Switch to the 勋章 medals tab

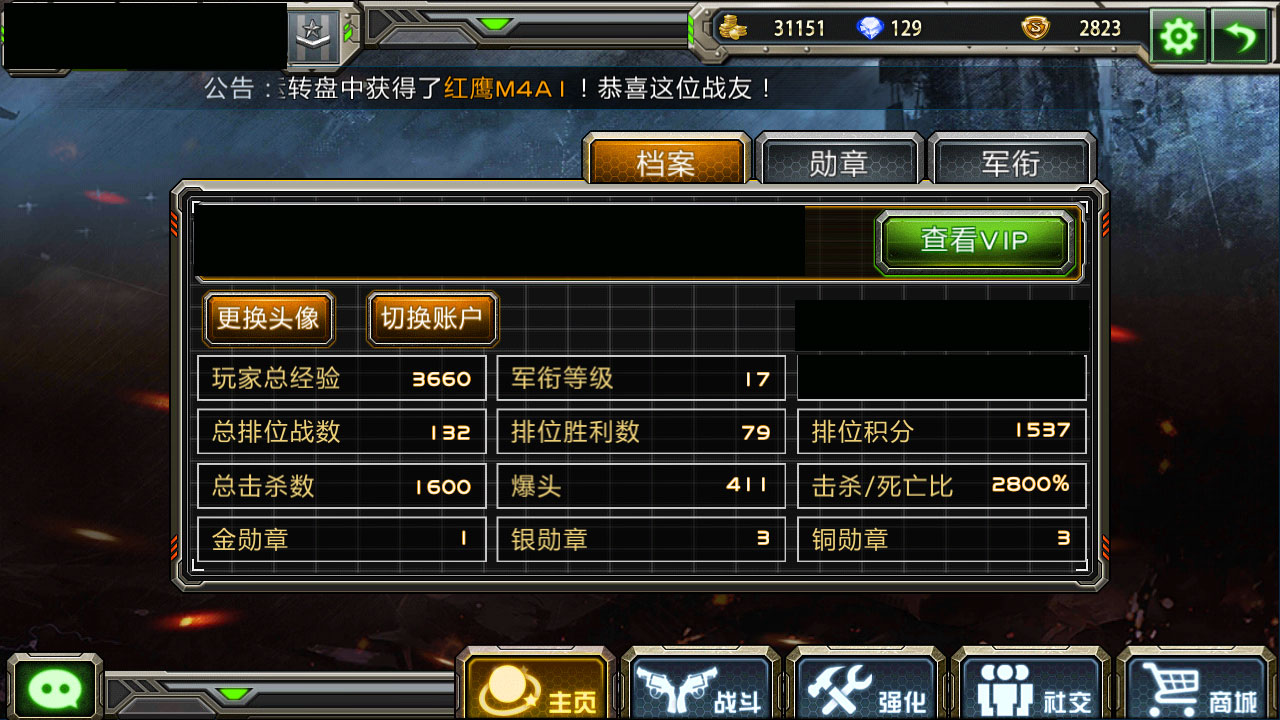tap(838, 161)
